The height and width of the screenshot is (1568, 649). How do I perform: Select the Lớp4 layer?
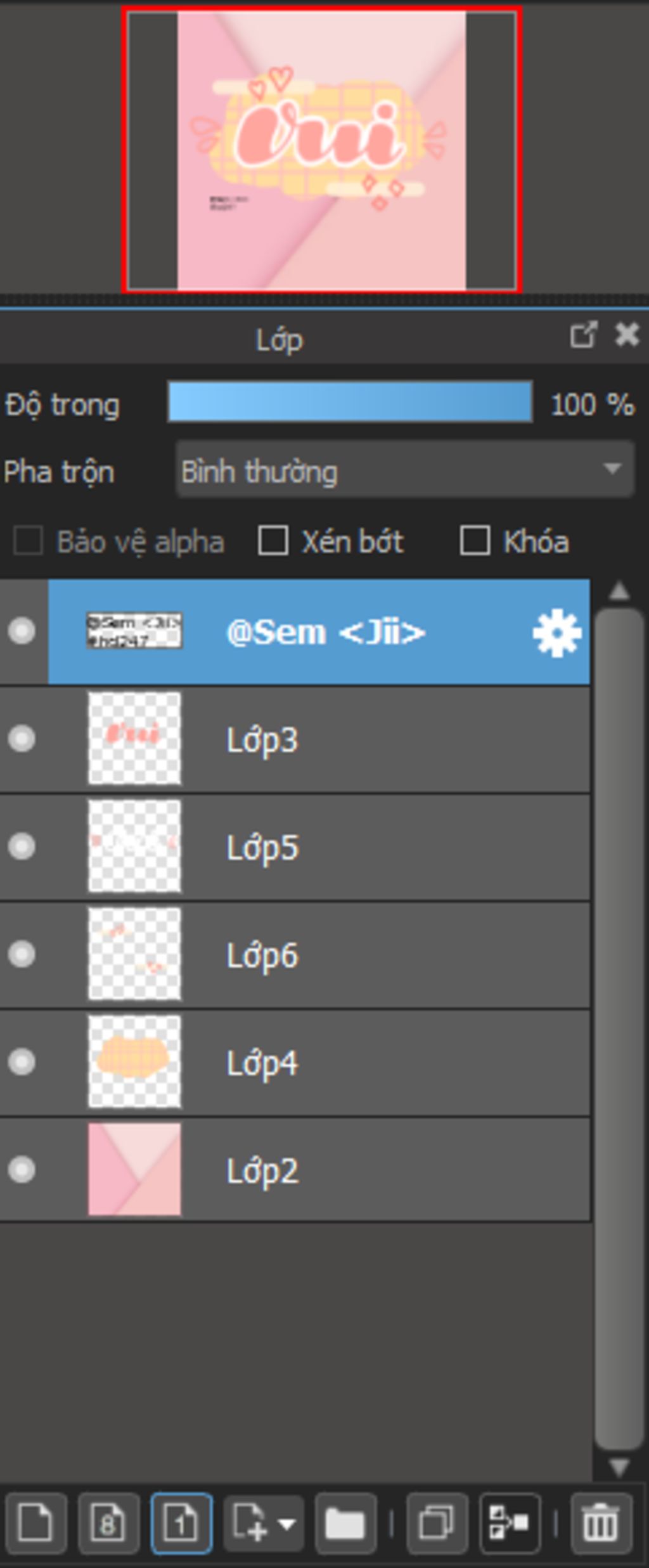pos(380,1063)
